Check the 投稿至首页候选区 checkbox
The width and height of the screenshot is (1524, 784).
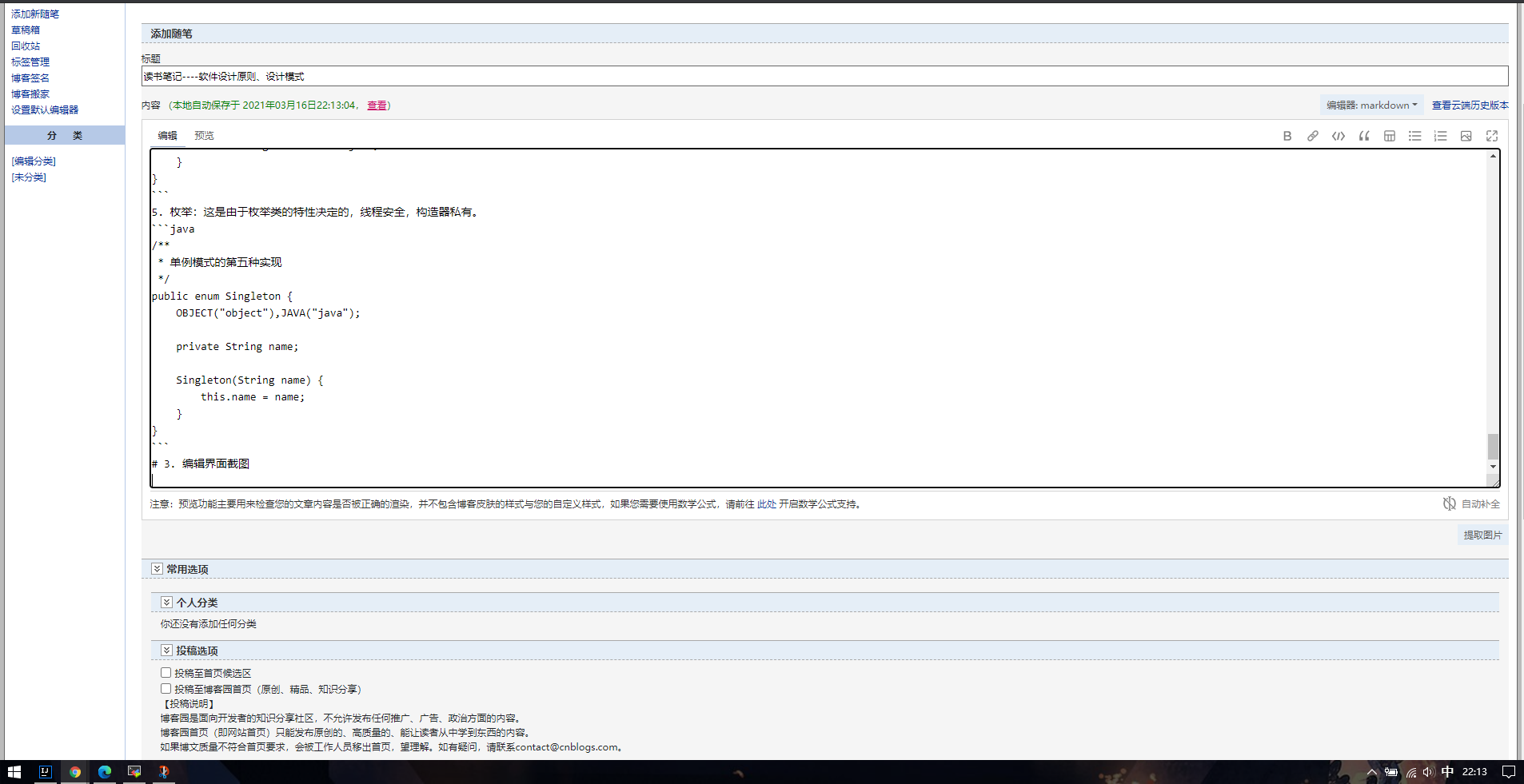(x=166, y=673)
